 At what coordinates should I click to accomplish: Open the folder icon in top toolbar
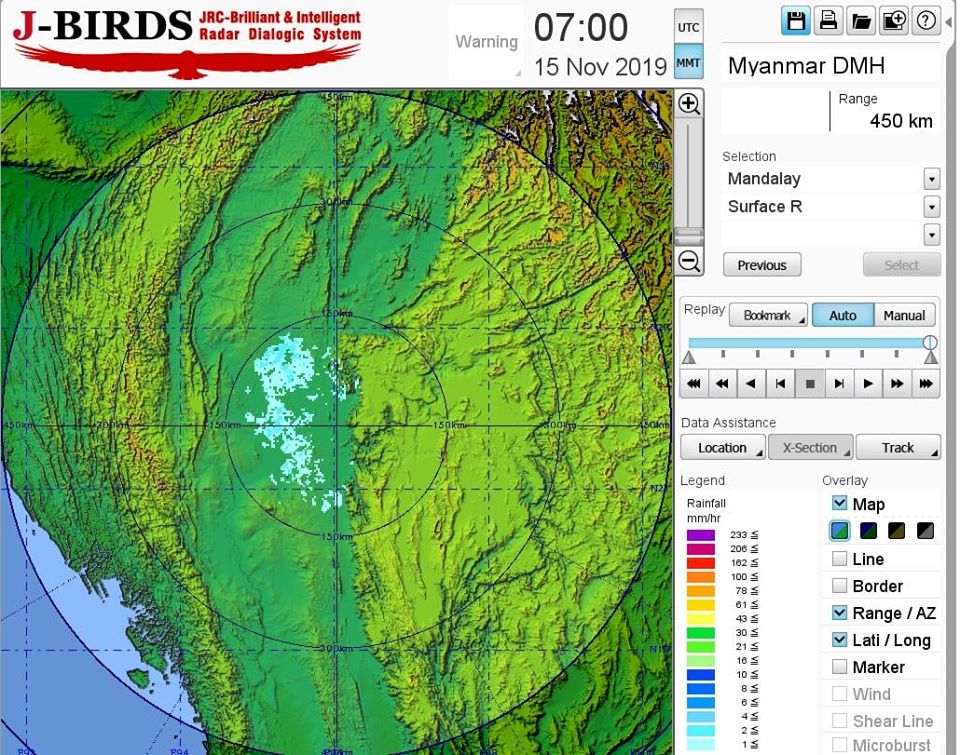pos(860,20)
